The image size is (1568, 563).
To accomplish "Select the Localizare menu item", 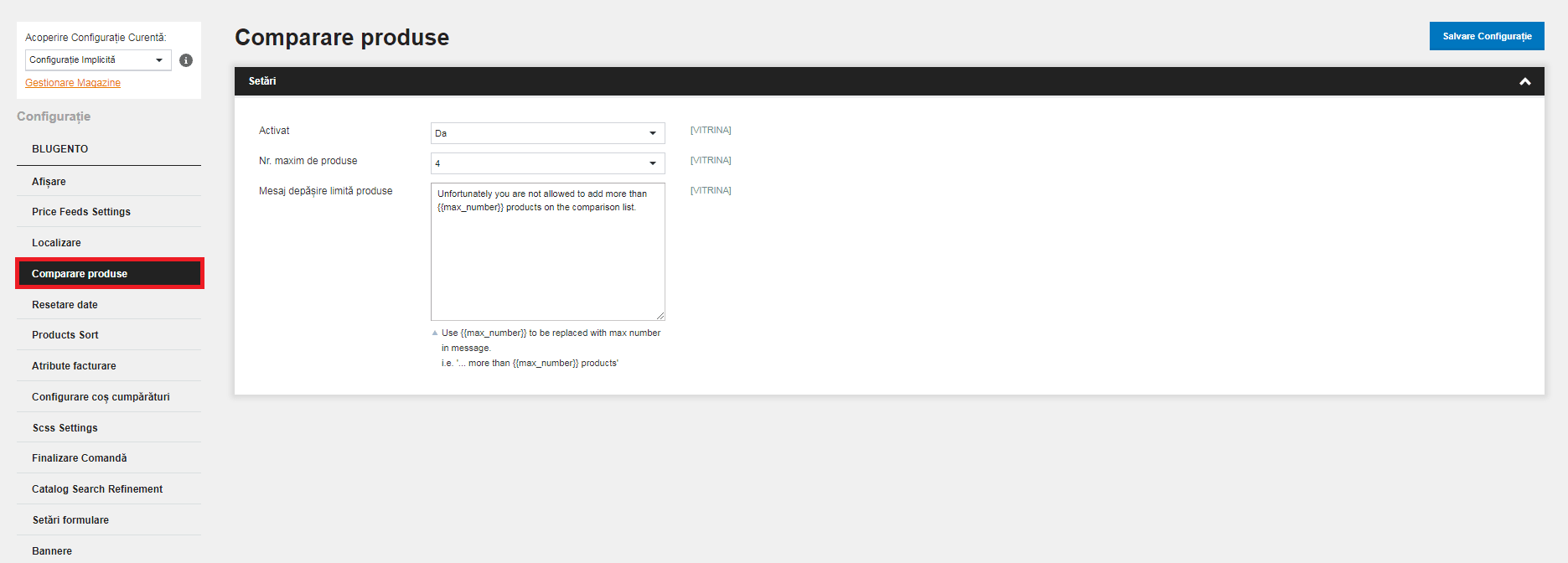I will click(109, 243).
